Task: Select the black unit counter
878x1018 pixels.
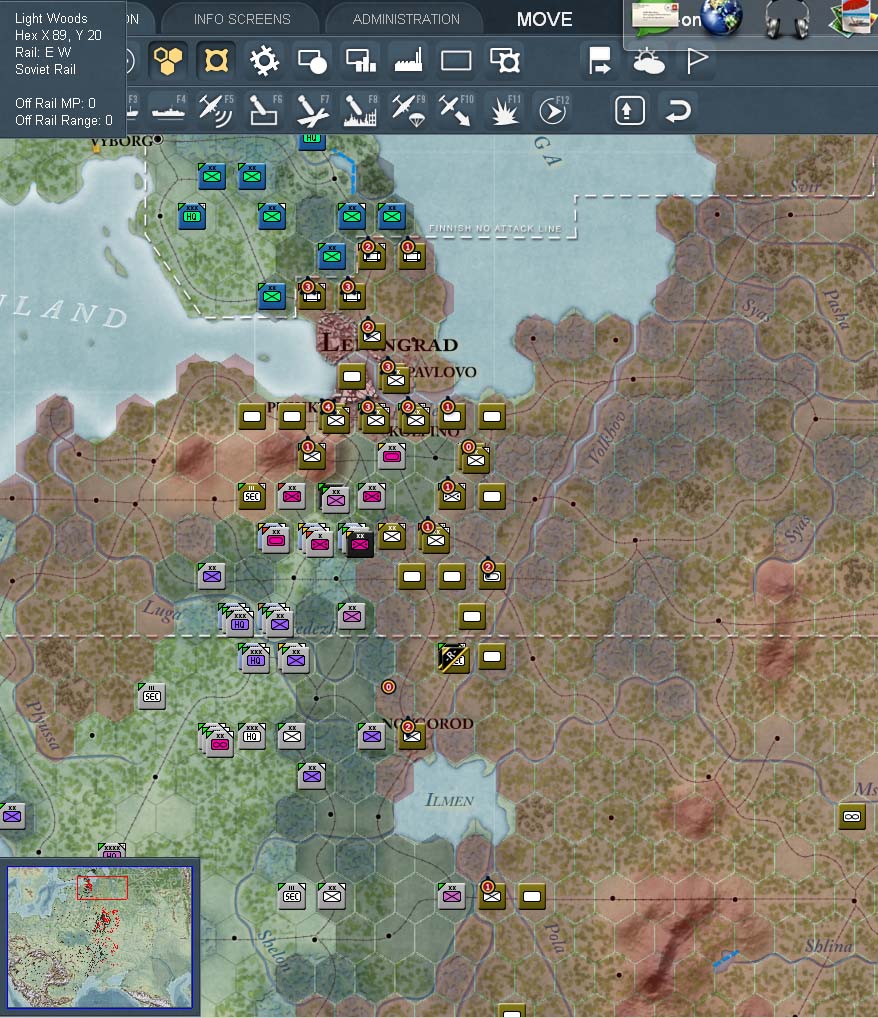Action: coord(359,544)
